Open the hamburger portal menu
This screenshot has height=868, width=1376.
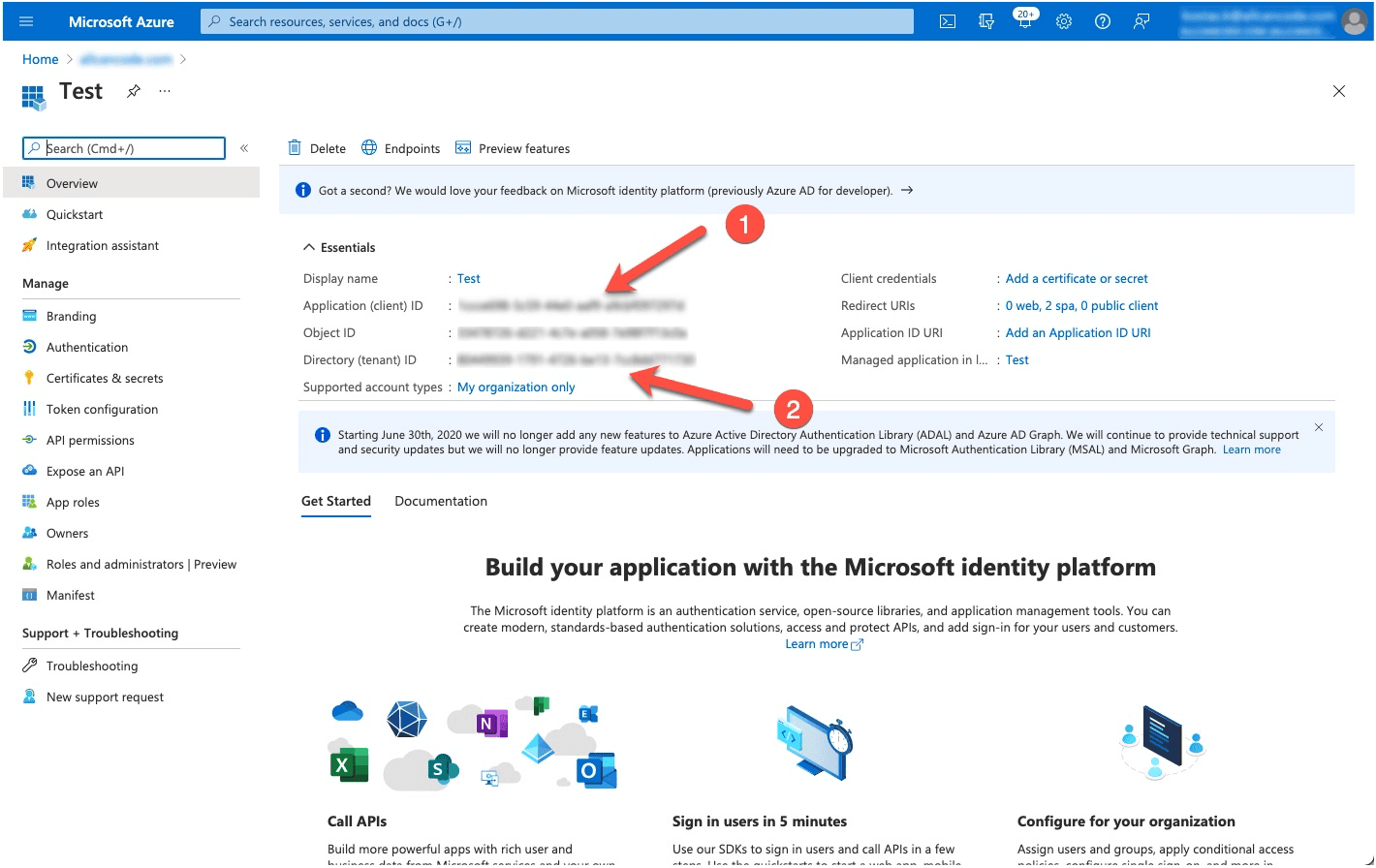tap(26, 21)
